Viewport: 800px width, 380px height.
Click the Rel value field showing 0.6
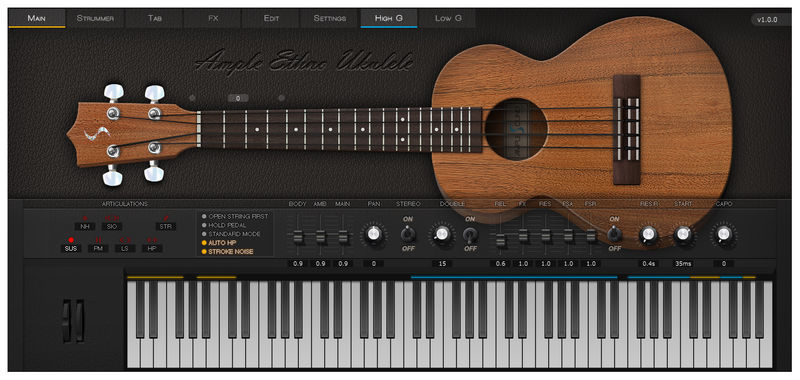(501, 264)
